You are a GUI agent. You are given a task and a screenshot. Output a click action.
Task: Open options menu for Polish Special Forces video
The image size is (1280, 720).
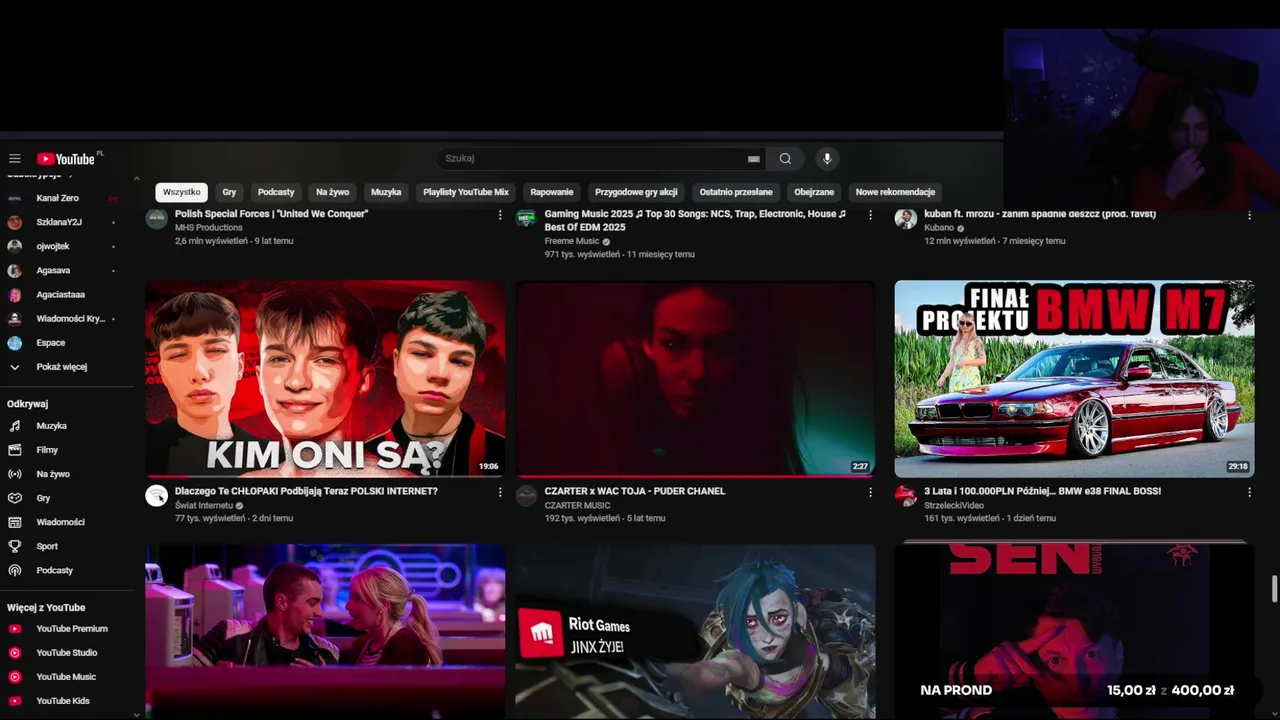(500, 215)
